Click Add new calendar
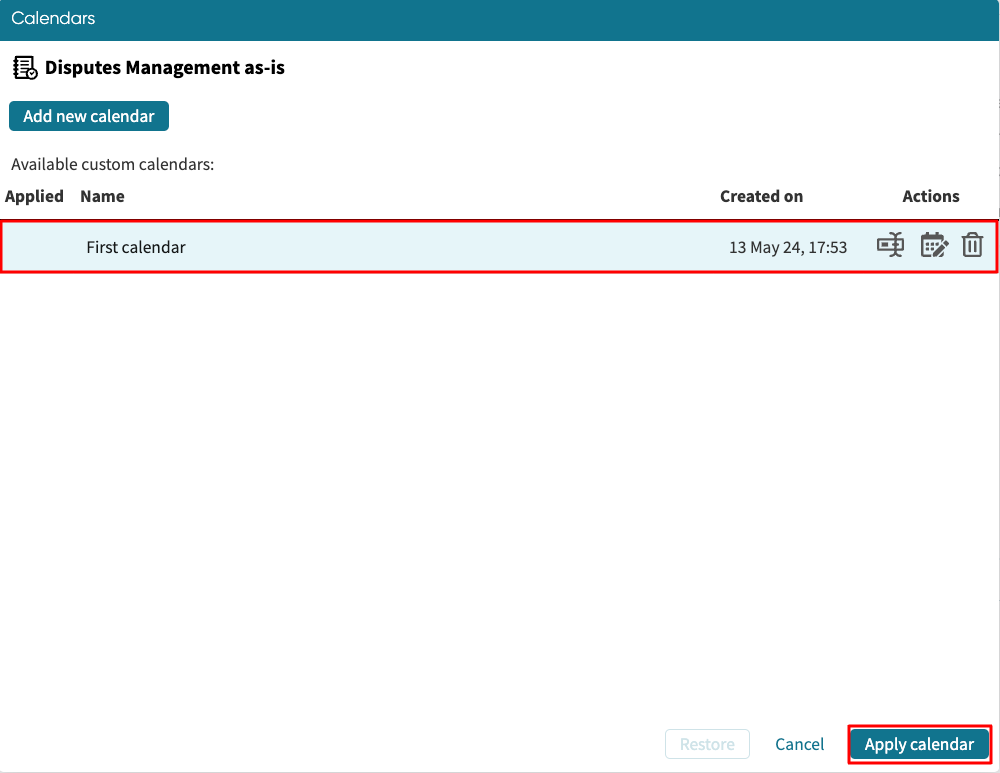 point(88,116)
